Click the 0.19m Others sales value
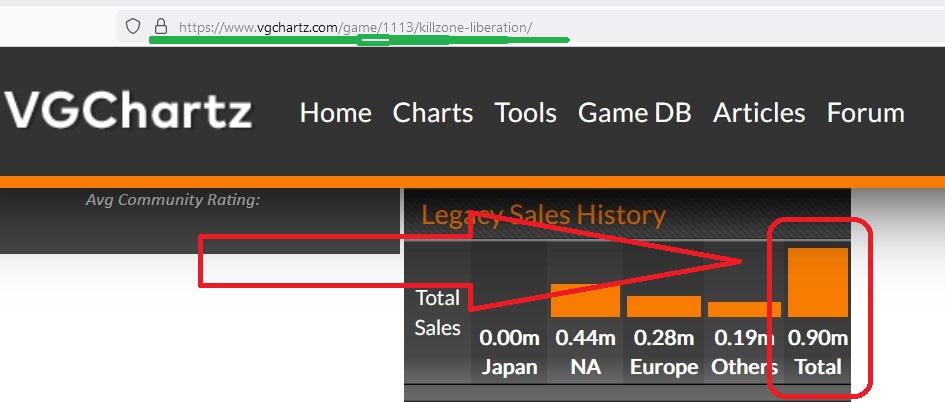Image resolution: width=945 pixels, height=402 pixels. [744, 338]
